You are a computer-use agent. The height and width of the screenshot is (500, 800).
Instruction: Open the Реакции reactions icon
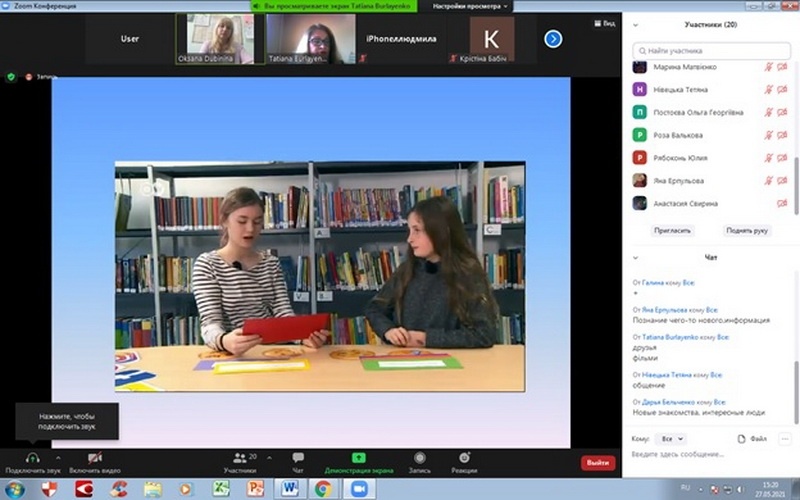pos(464,458)
